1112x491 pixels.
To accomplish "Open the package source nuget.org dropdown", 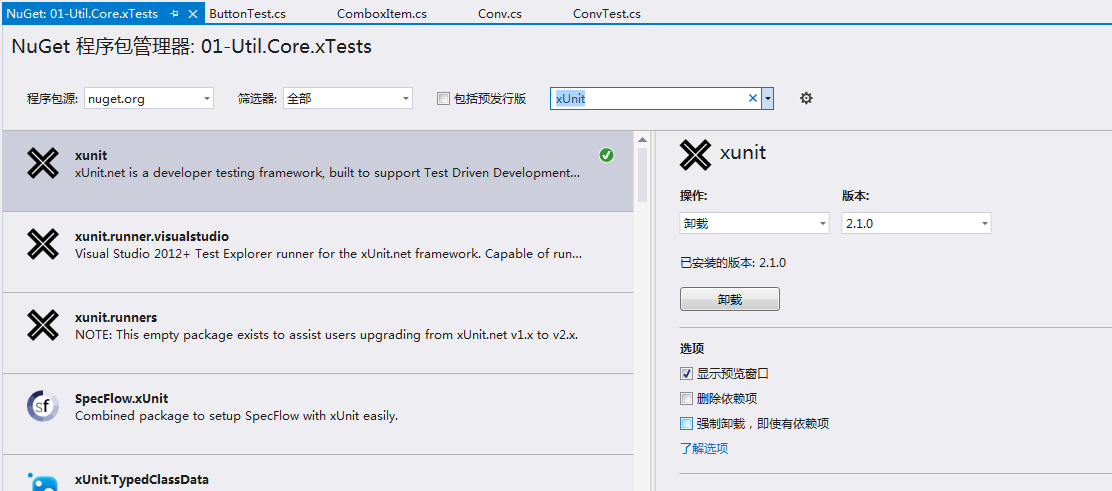I will (x=149, y=99).
